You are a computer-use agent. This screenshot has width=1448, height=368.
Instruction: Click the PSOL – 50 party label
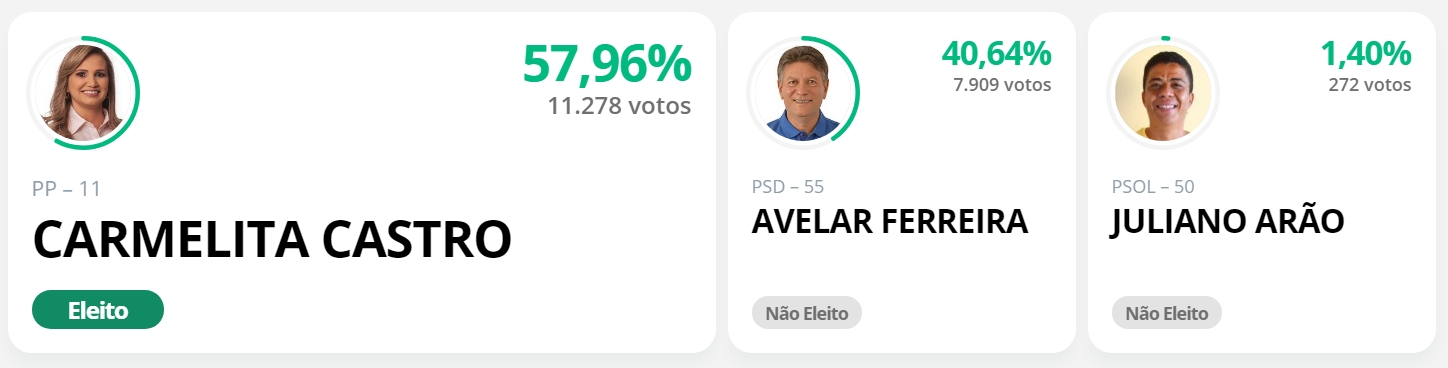pyautogui.click(x=1153, y=186)
